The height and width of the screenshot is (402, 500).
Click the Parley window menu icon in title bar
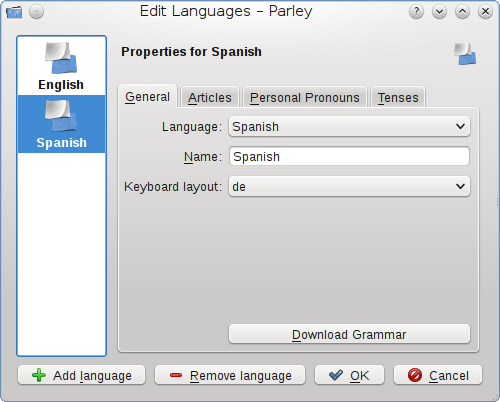14,12
